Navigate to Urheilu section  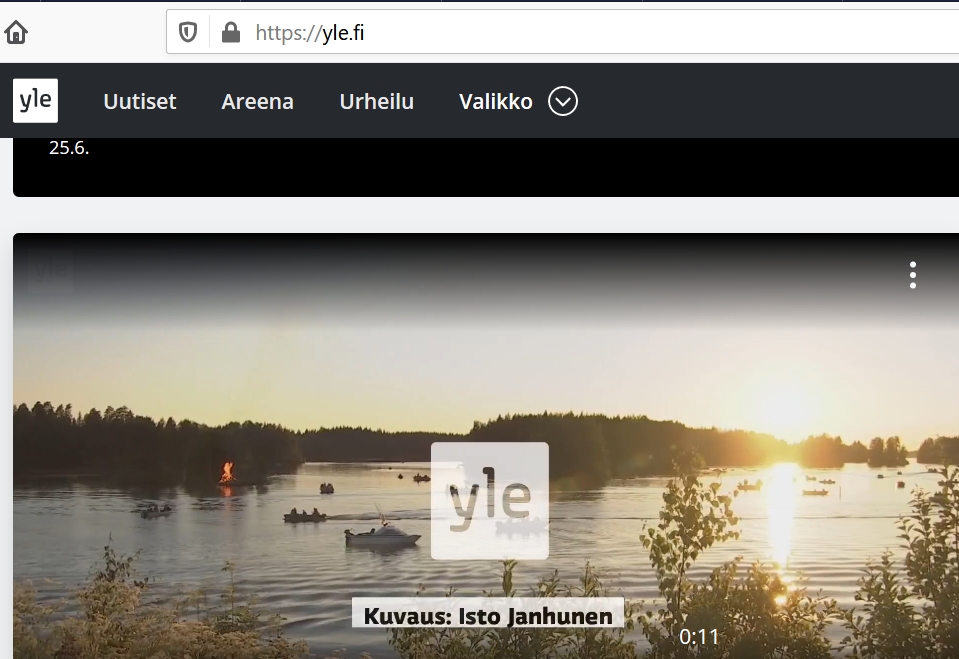coord(376,101)
